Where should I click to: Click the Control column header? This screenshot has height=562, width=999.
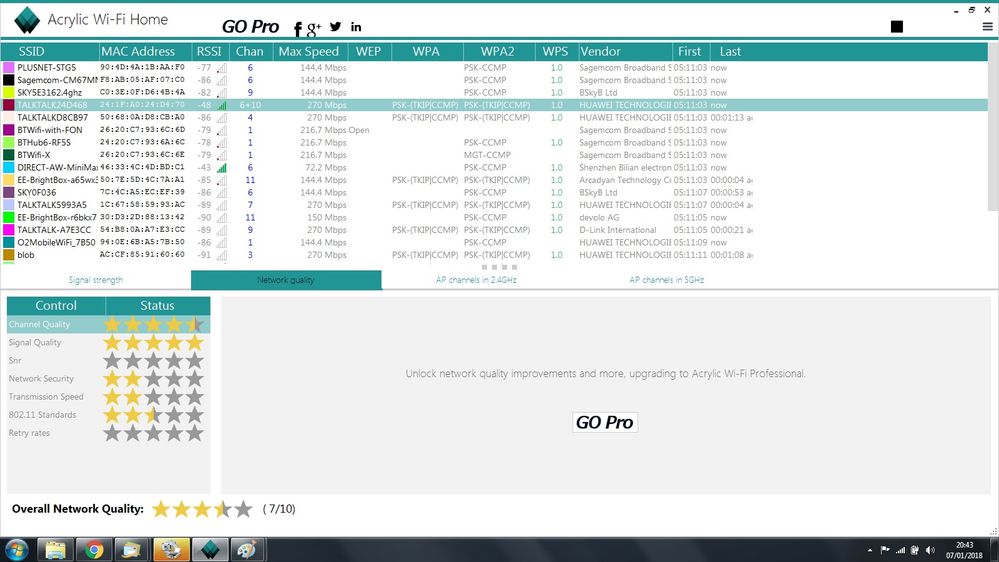(x=56, y=306)
